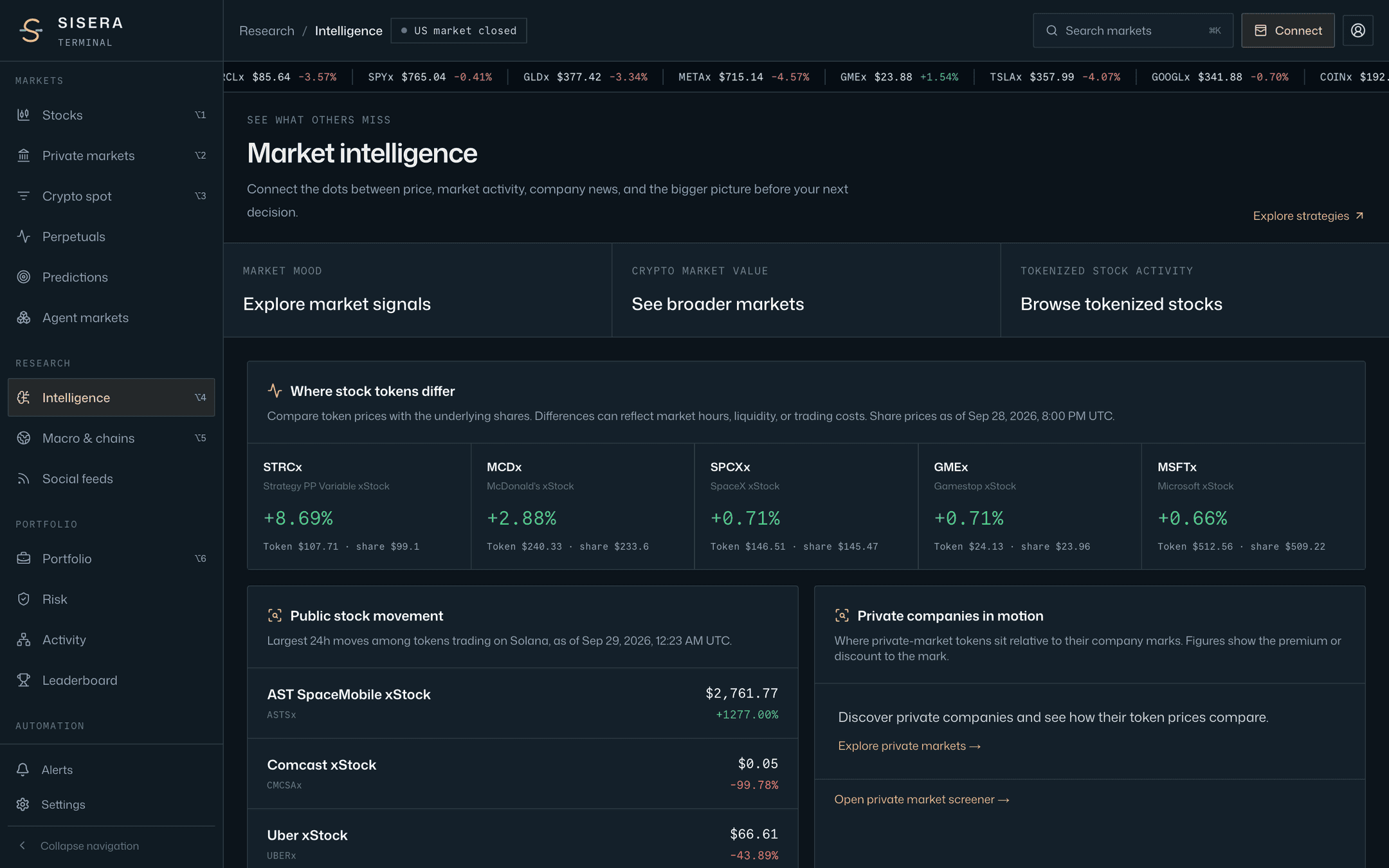The height and width of the screenshot is (868, 1389).
Task: Click the Sisera logo icon
Action: 30,30
